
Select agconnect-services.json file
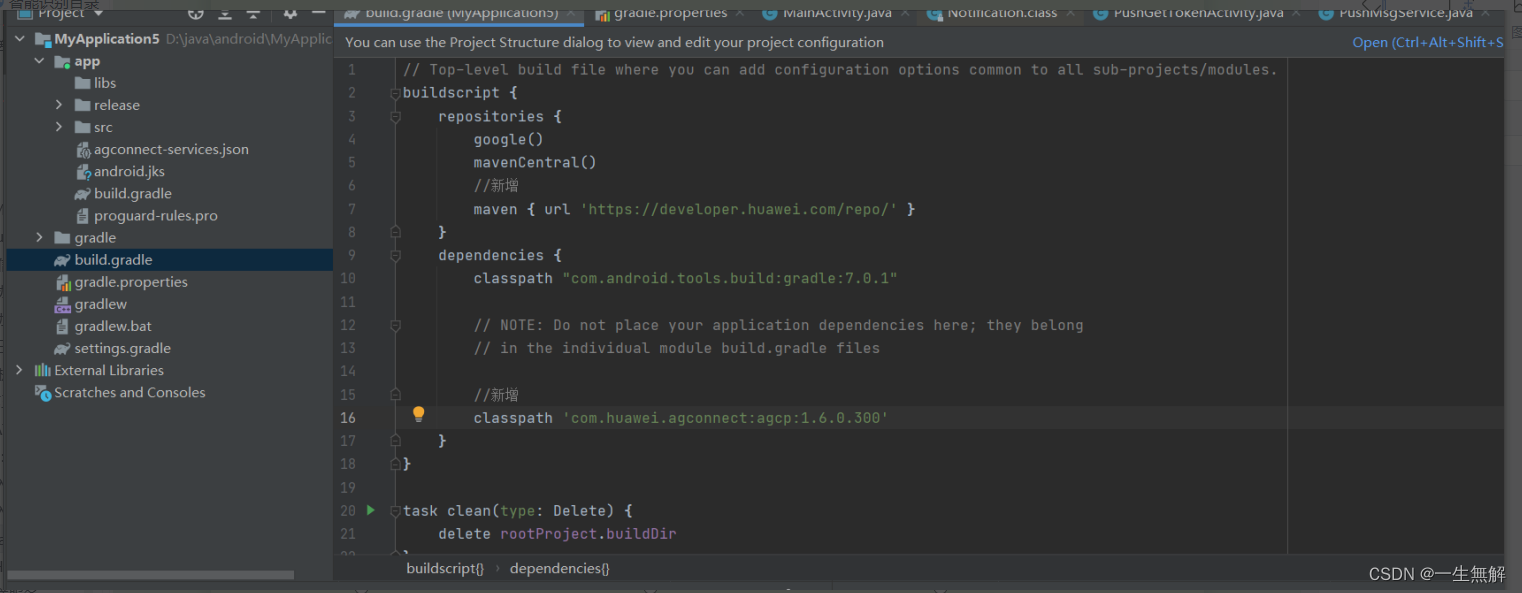(x=171, y=149)
